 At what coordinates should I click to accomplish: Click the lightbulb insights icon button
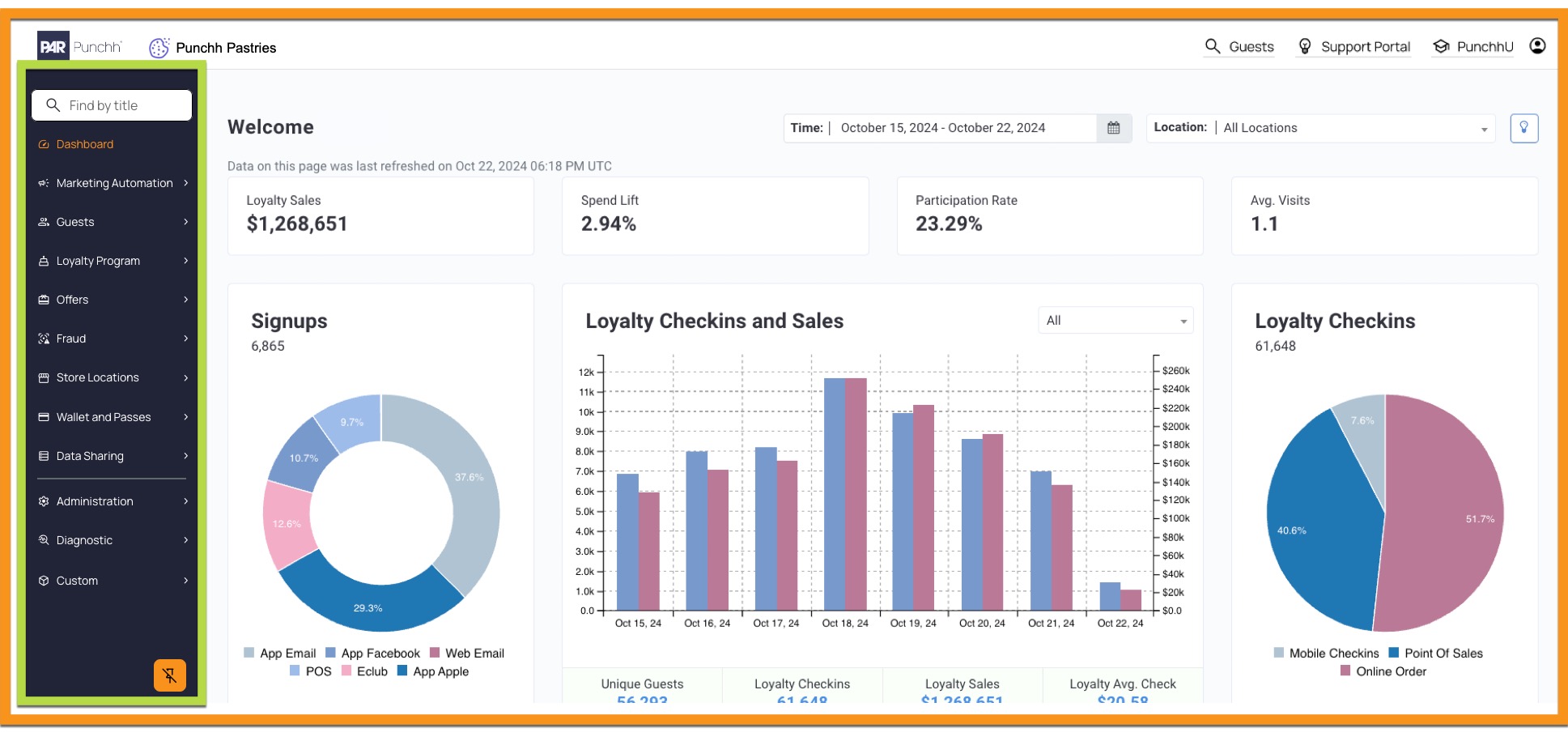click(x=1524, y=128)
